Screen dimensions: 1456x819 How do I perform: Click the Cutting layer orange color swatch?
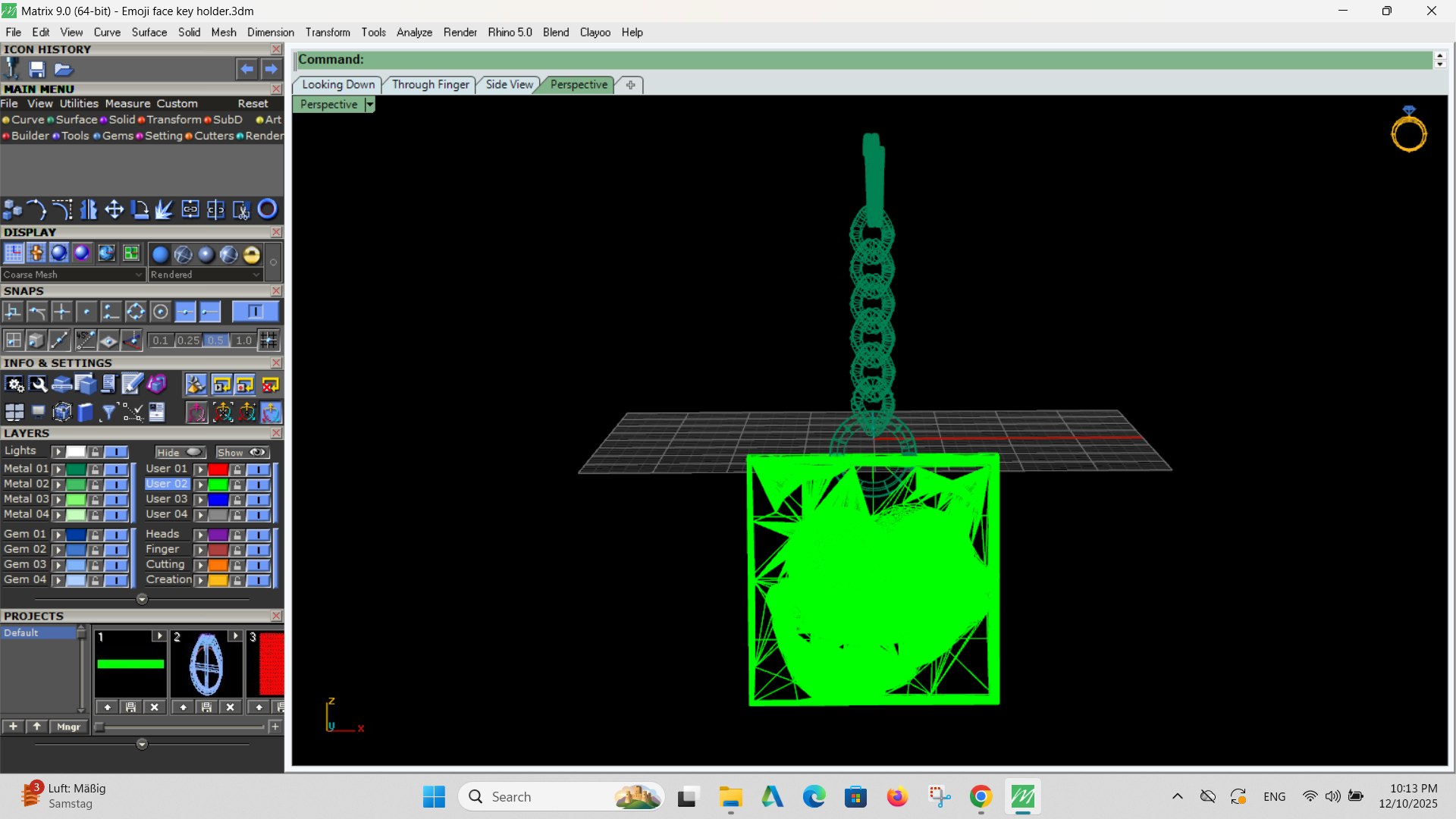tap(218, 565)
